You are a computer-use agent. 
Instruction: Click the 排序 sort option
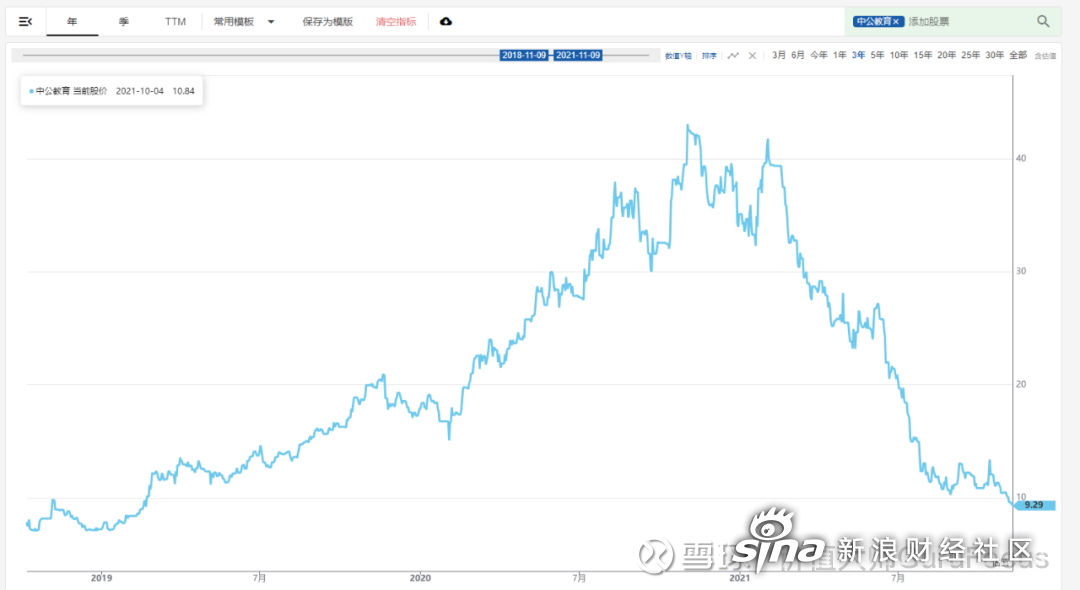[x=709, y=56]
